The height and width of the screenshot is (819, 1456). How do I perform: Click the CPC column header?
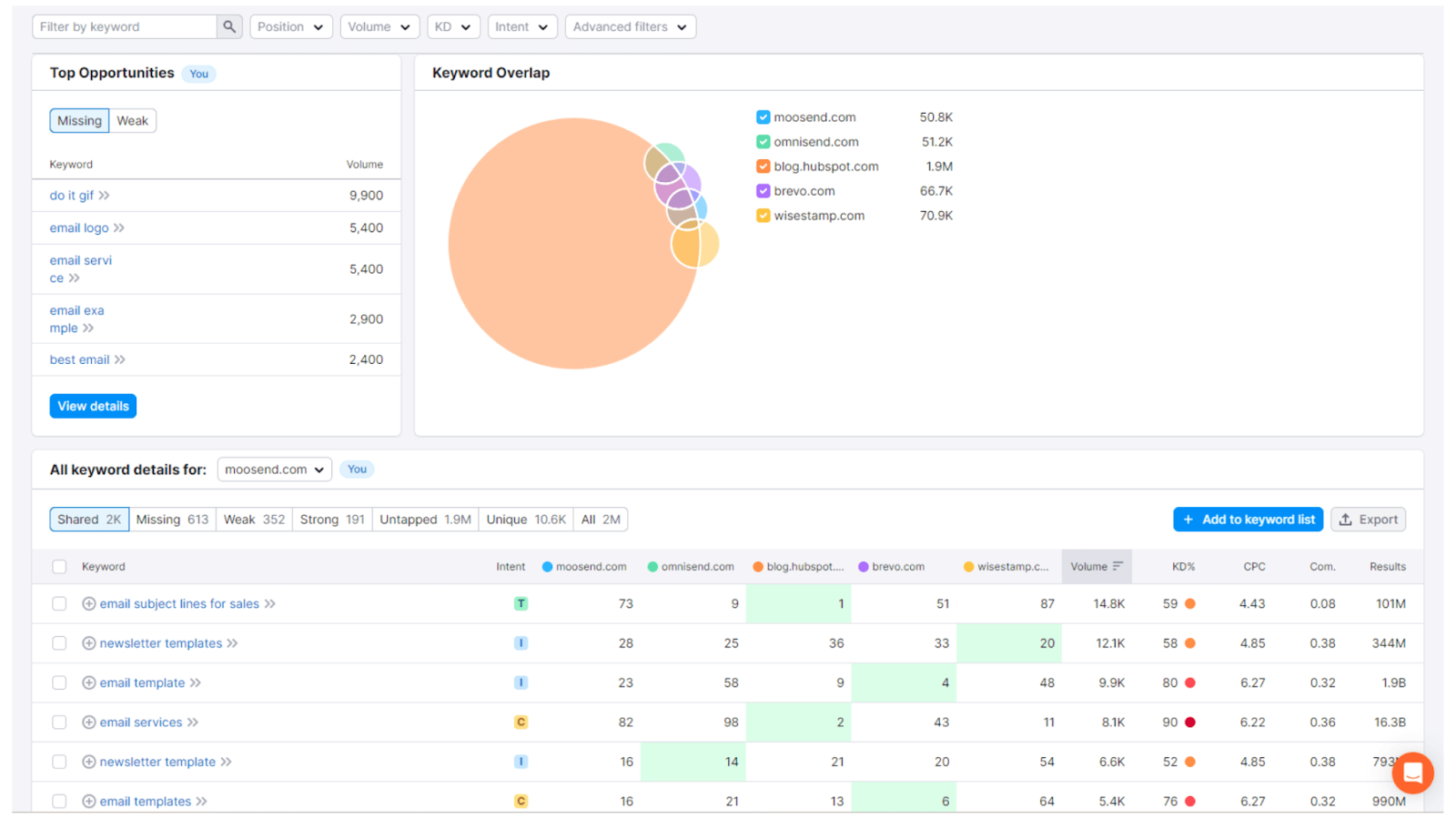1254,567
